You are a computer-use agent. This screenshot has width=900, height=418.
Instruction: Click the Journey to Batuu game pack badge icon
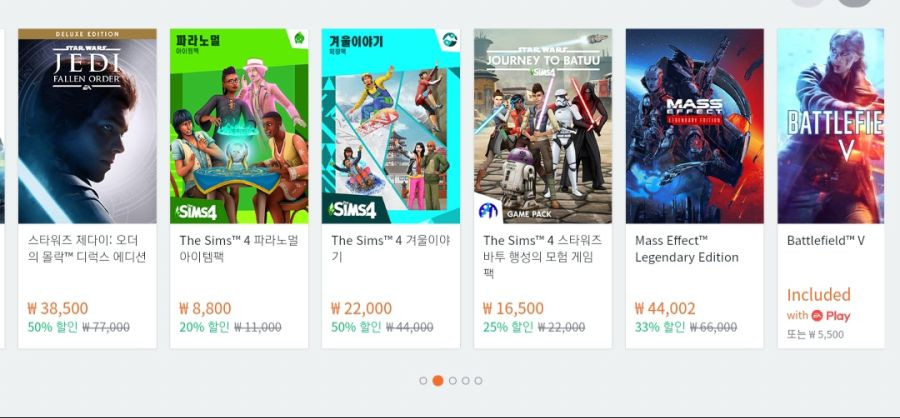(488, 211)
